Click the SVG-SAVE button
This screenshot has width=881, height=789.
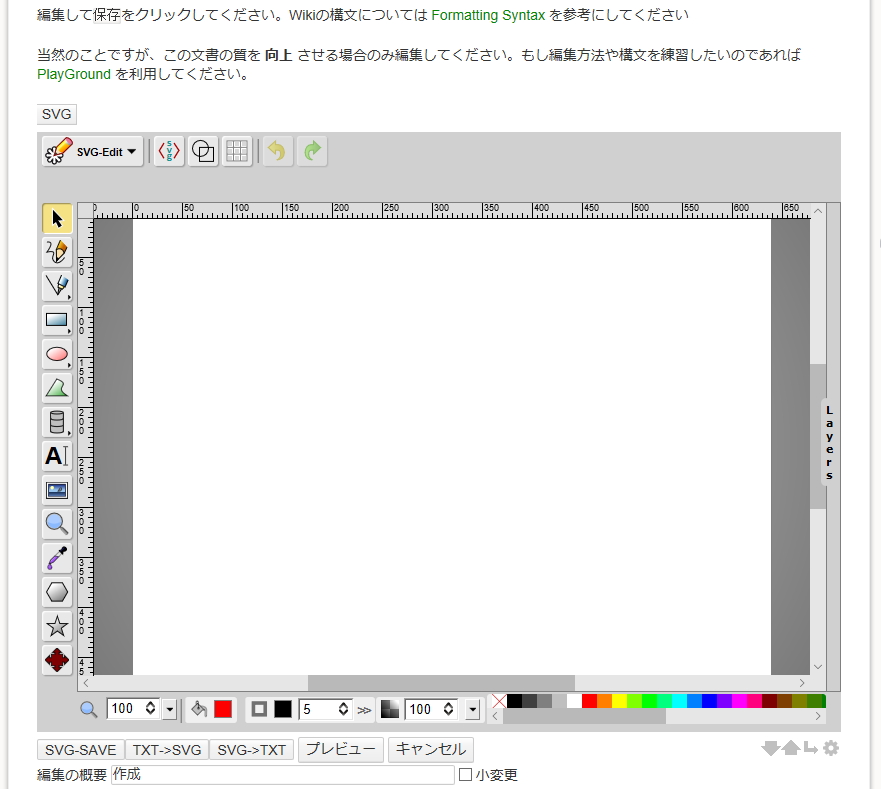pyautogui.click(x=81, y=750)
